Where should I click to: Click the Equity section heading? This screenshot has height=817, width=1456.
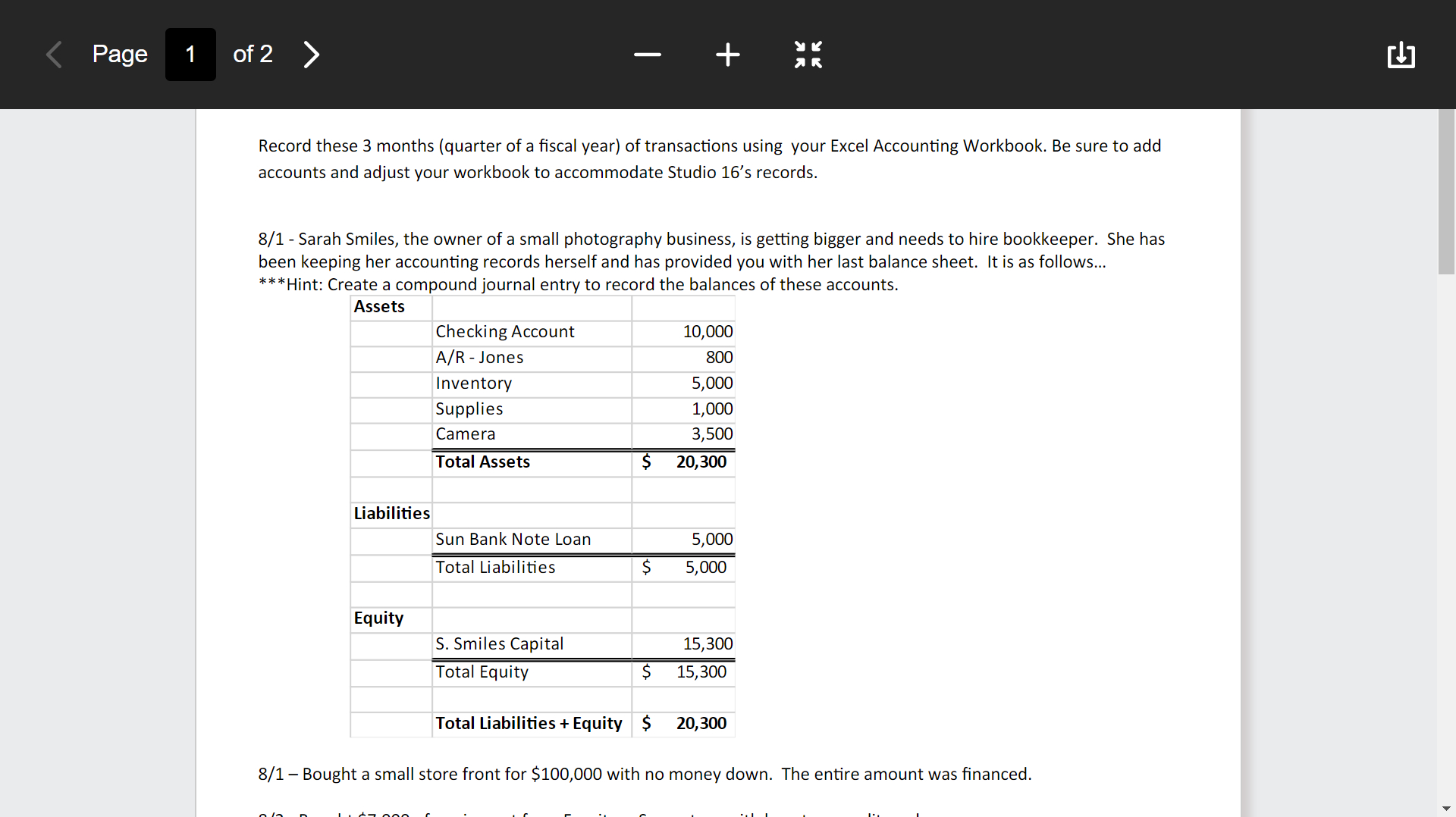coord(378,618)
